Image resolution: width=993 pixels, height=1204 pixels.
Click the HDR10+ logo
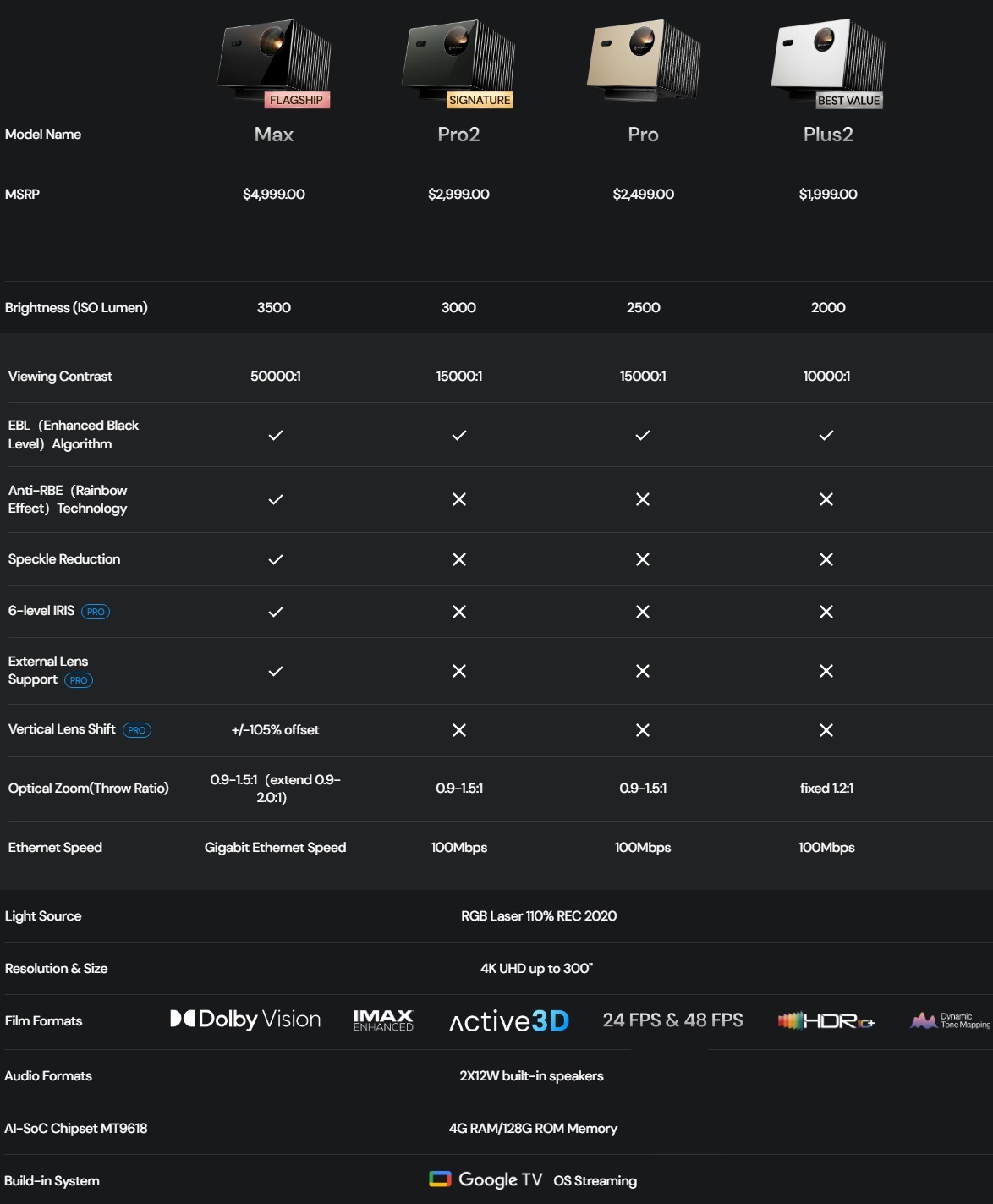pos(826,1021)
